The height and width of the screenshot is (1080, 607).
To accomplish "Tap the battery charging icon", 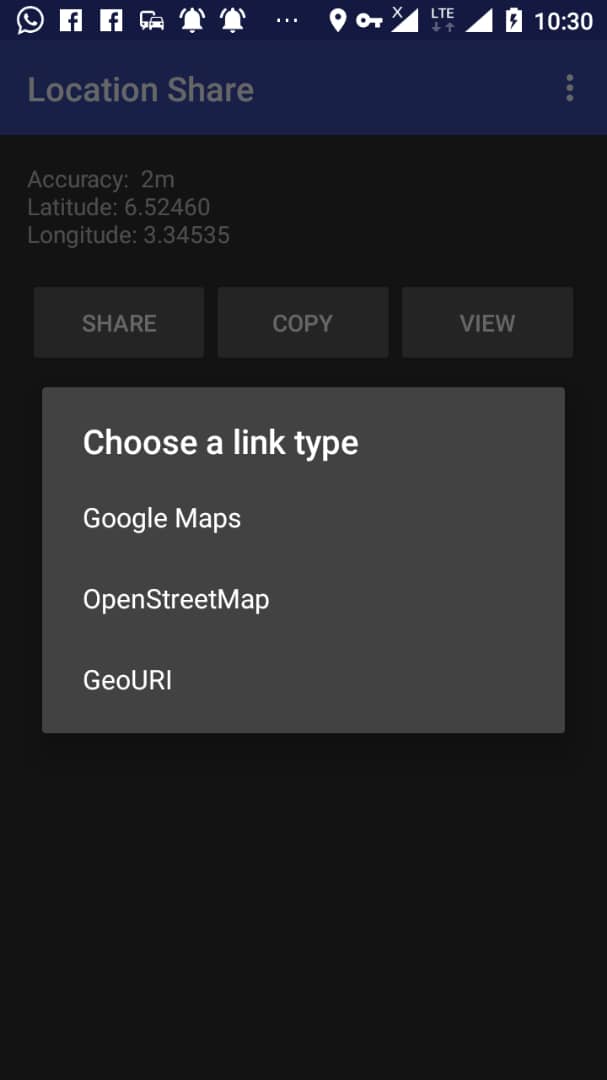I will click(x=514, y=21).
